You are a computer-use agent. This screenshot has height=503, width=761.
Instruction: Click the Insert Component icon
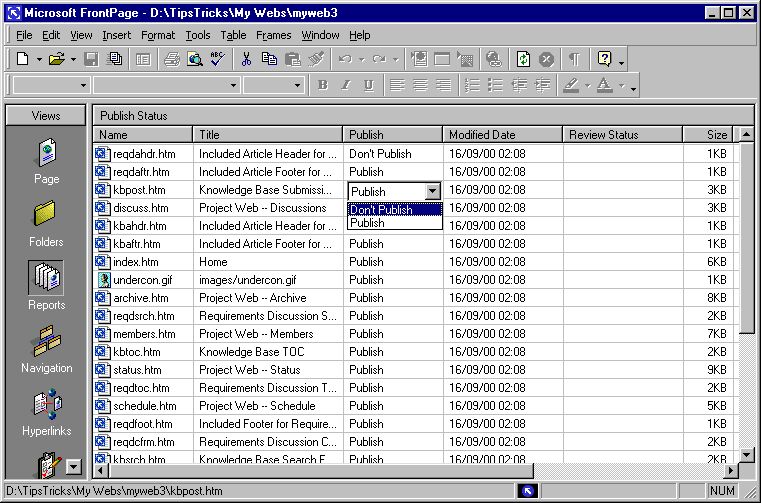(419, 59)
